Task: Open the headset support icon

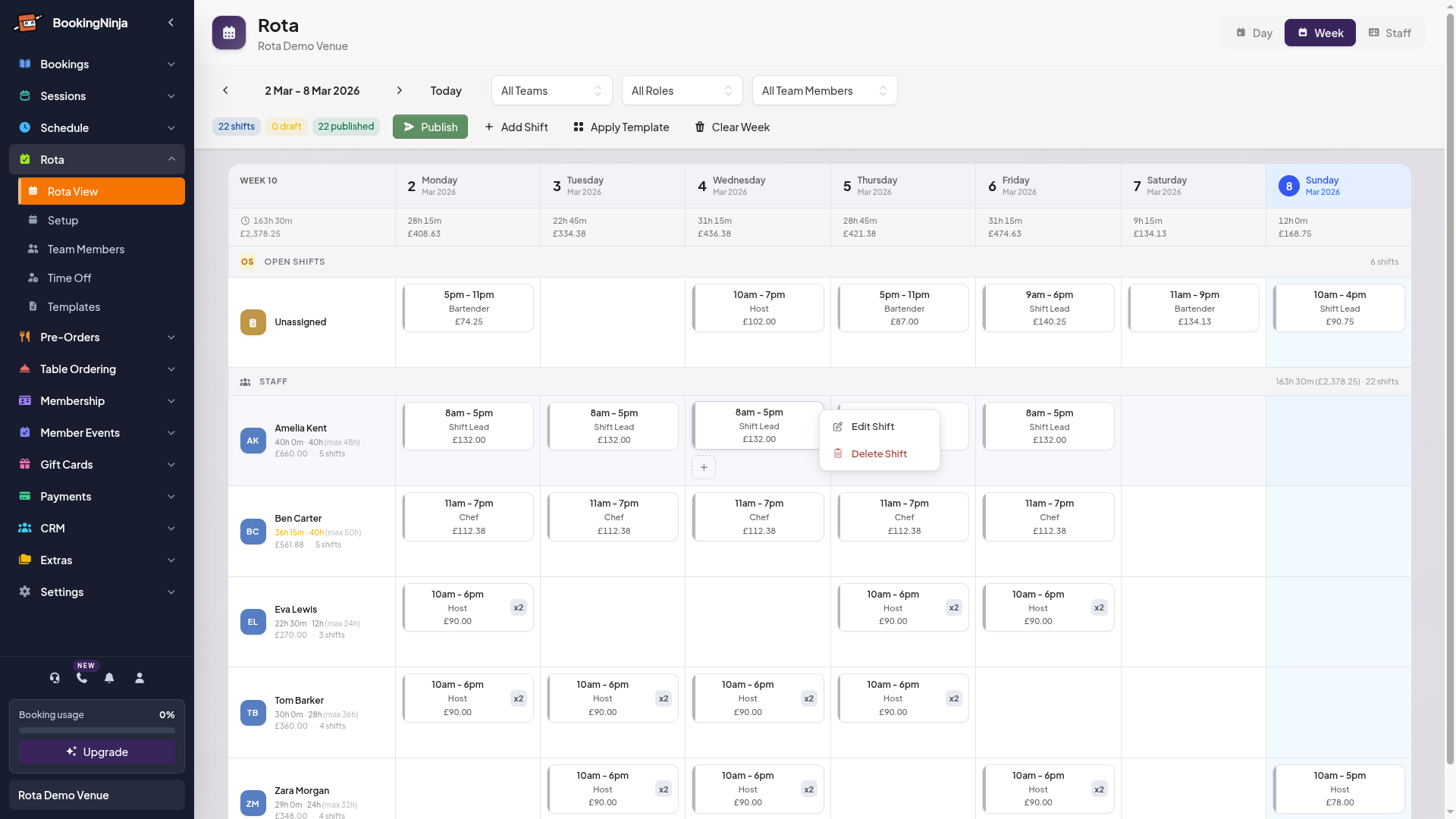Action: click(x=55, y=678)
